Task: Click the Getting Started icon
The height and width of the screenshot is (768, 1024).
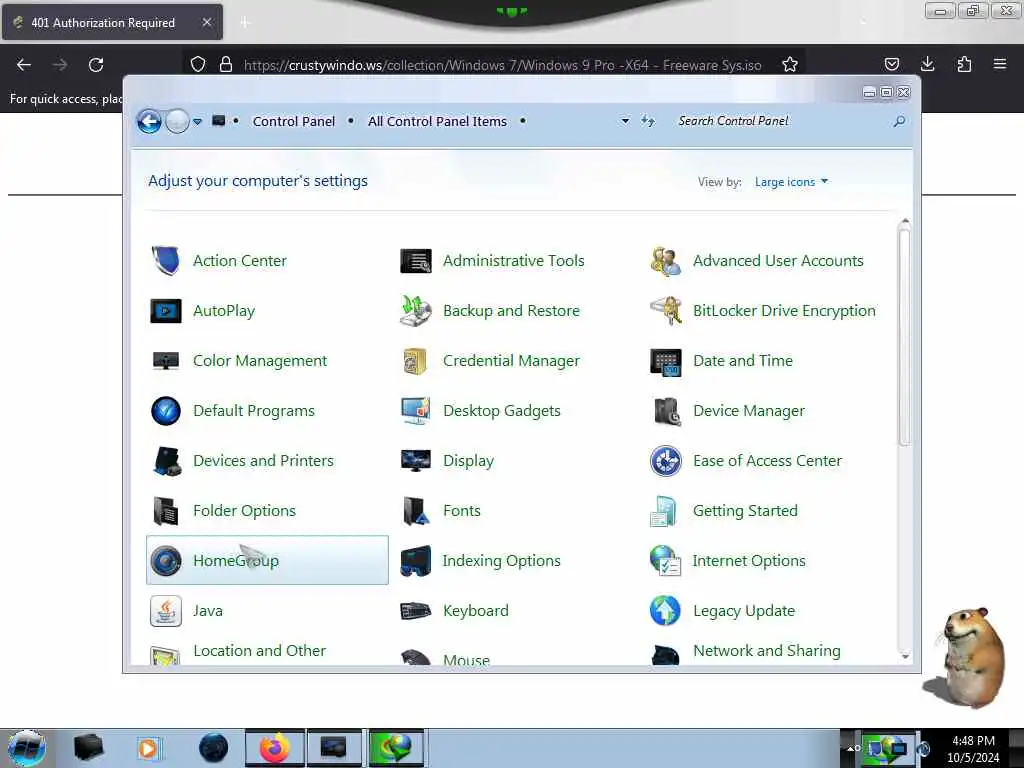Action: pyautogui.click(x=664, y=511)
